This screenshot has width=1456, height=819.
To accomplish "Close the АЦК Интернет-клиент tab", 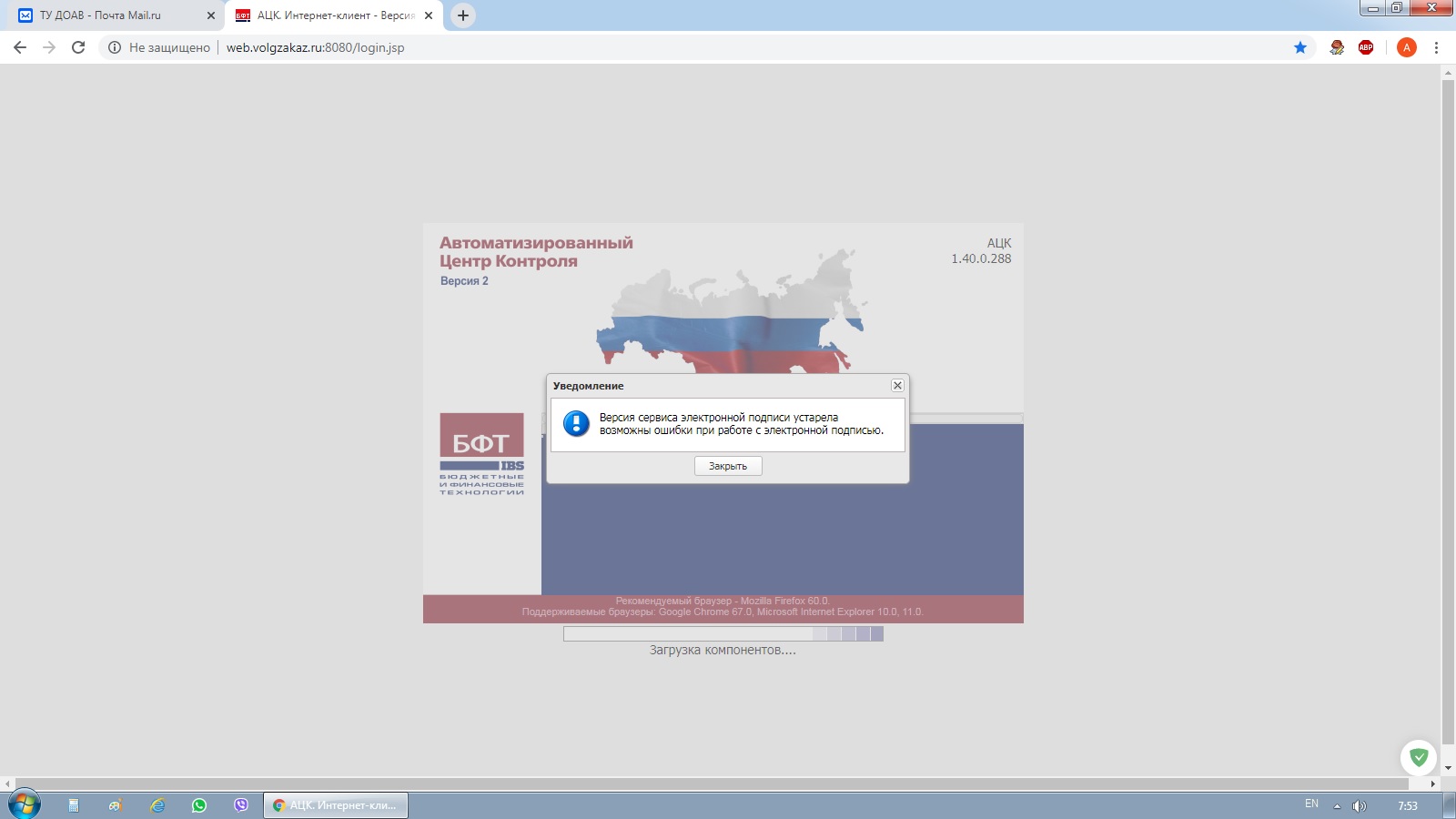I will (x=429, y=15).
